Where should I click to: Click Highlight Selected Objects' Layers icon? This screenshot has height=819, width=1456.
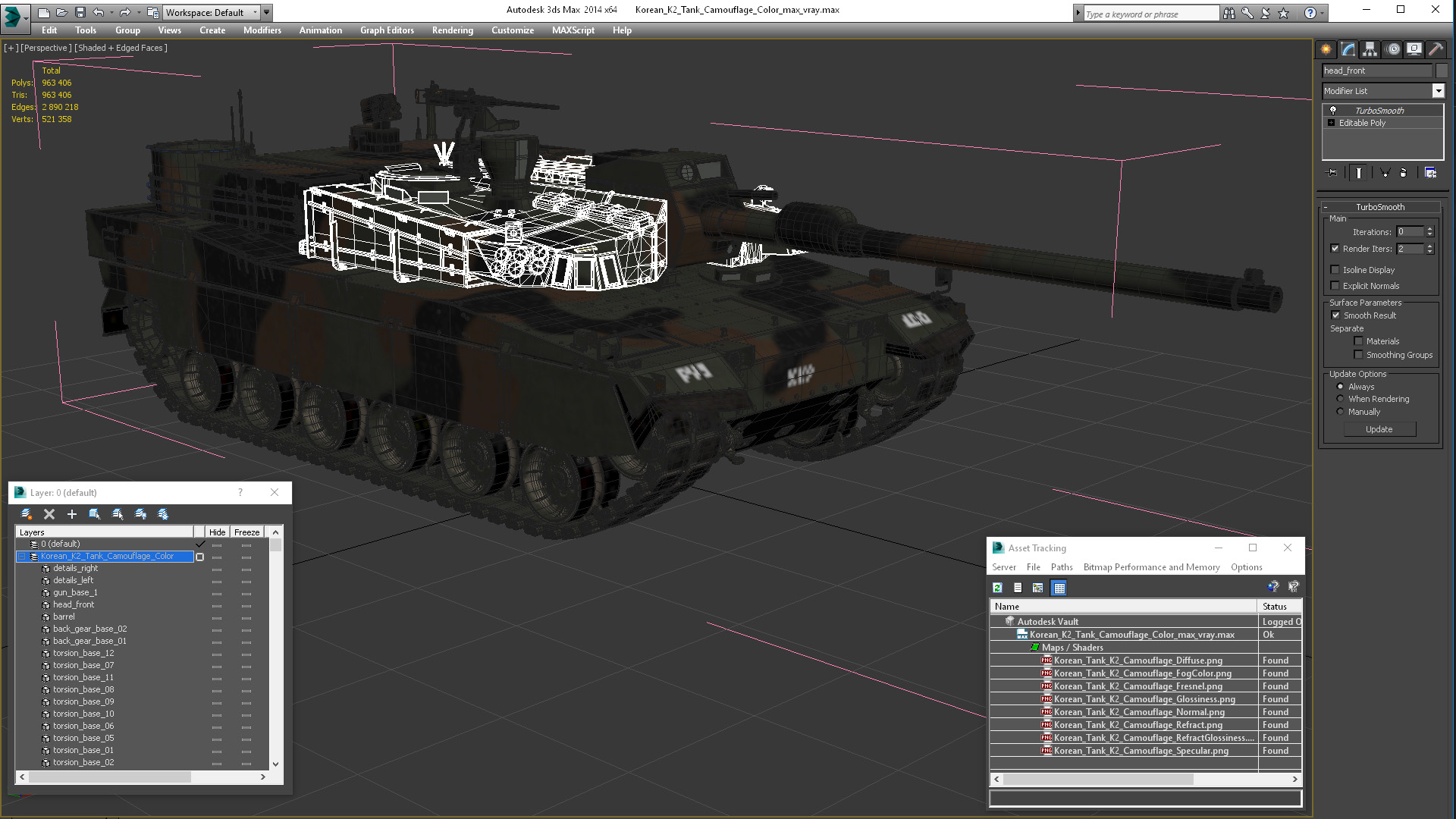pyautogui.click(x=118, y=514)
